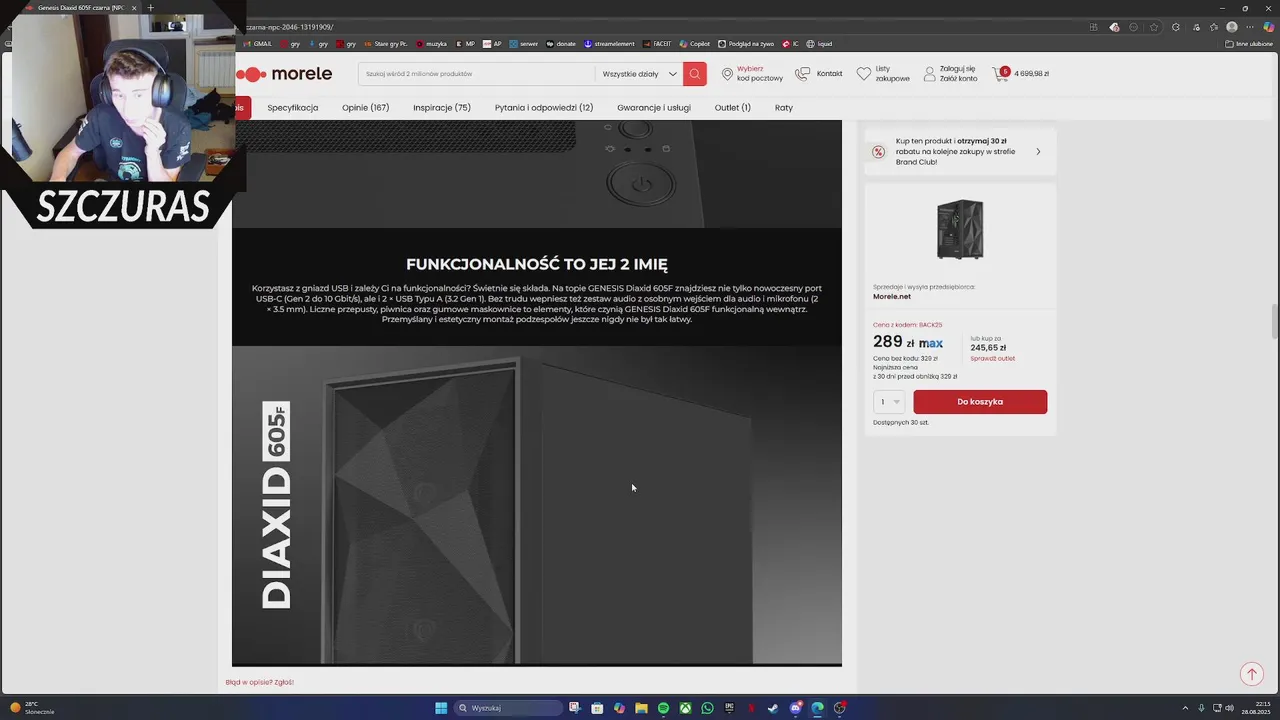The width and height of the screenshot is (1280, 720).
Task: Open the Stare gry Pc. bookmark
Action: [x=386, y=44]
